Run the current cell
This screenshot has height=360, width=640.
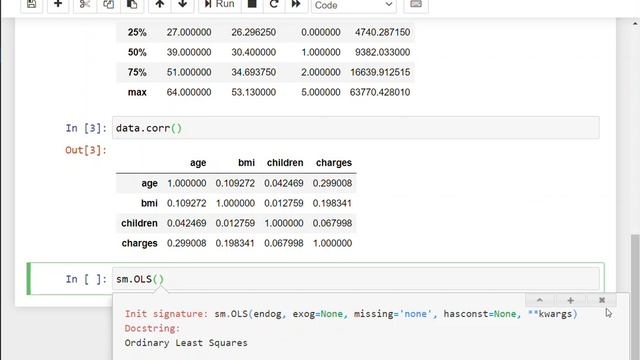(220, 4)
